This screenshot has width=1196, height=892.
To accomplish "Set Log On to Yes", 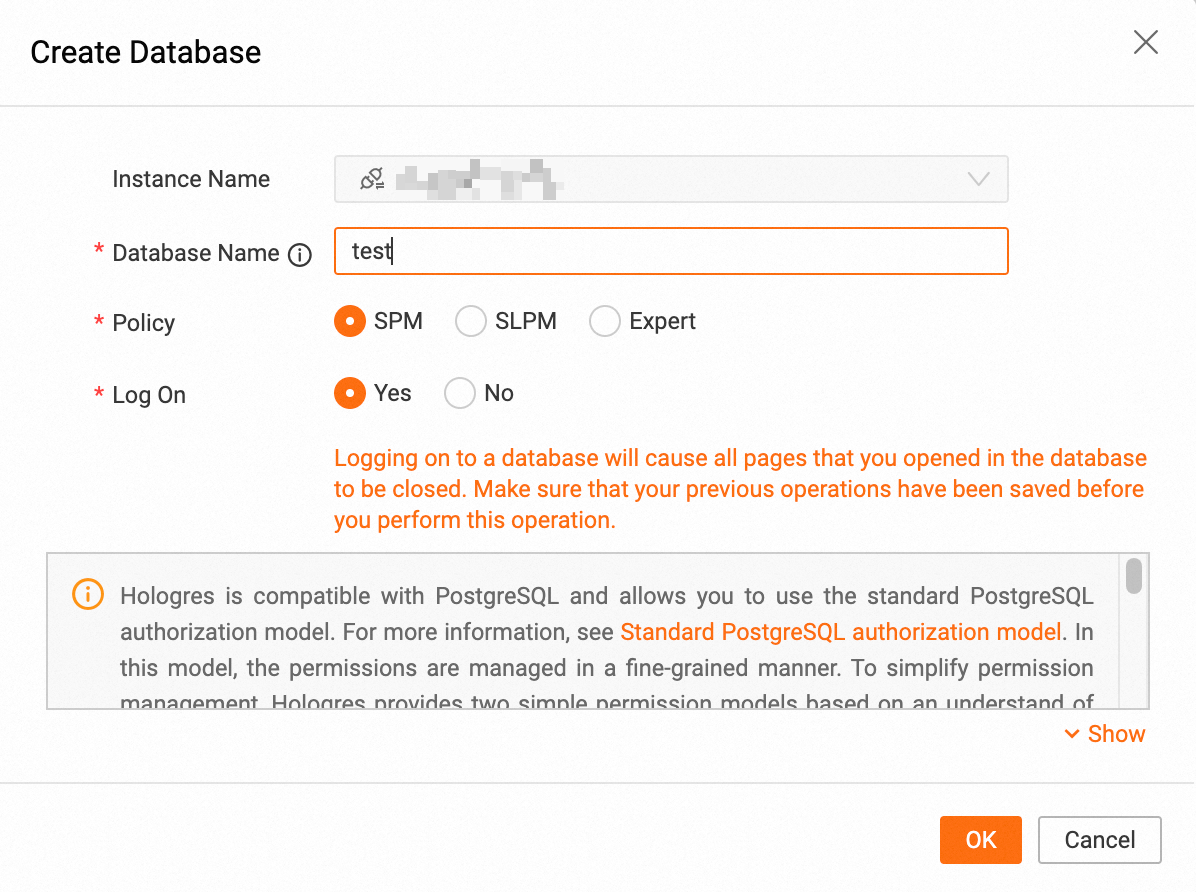I will 350,393.
